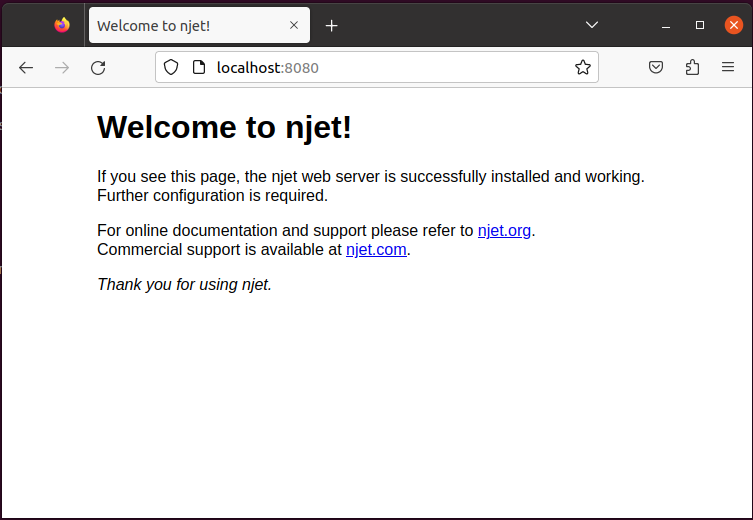Close the Welcome to njet! tab
Viewport: 753px width, 520px height.
point(294,25)
